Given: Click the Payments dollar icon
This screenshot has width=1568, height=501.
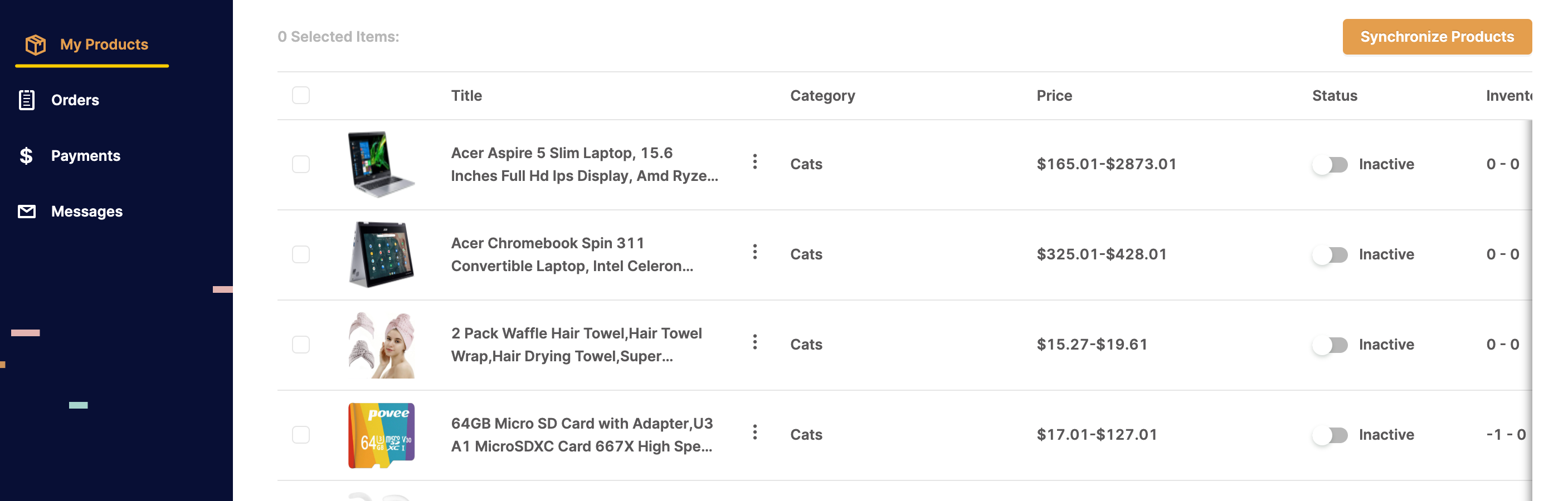Looking at the screenshot, I should (26, 156).
